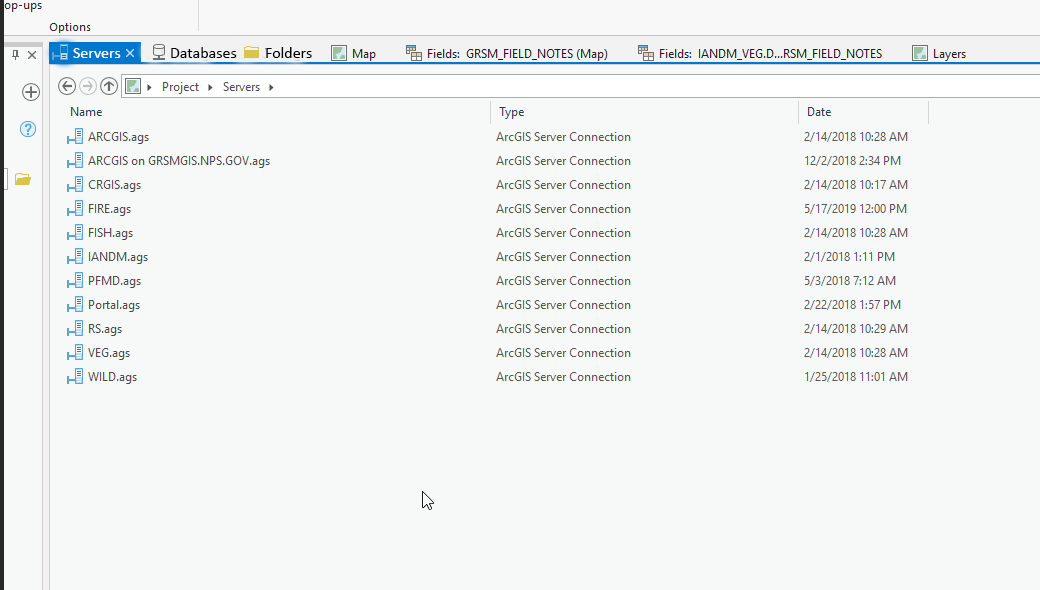Screen dimensions: 1040x590
Task: Select the IANDM.ags file name
Action: coord(118,257)
